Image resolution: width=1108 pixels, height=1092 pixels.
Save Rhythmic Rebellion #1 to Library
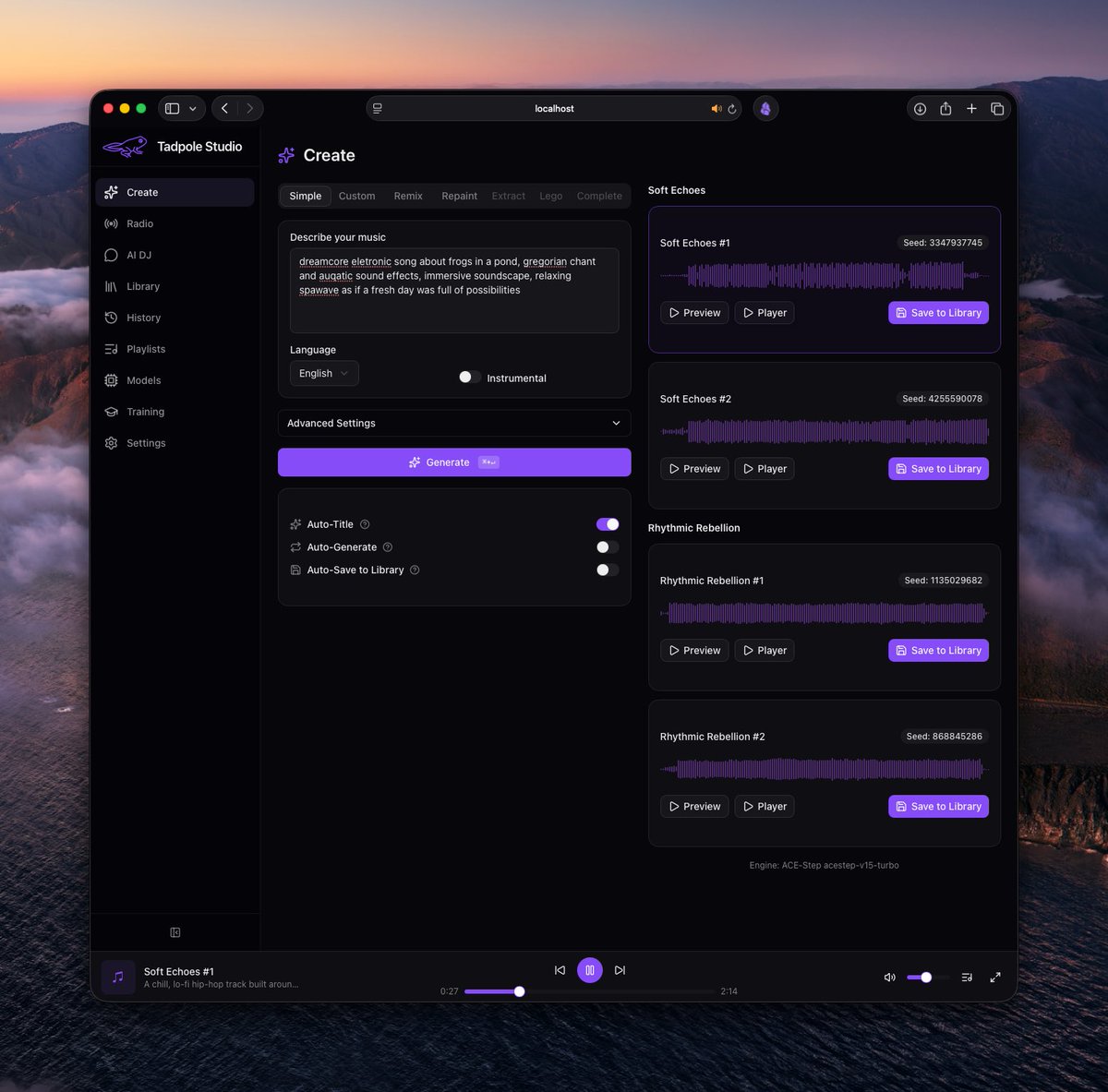(939, 651)
